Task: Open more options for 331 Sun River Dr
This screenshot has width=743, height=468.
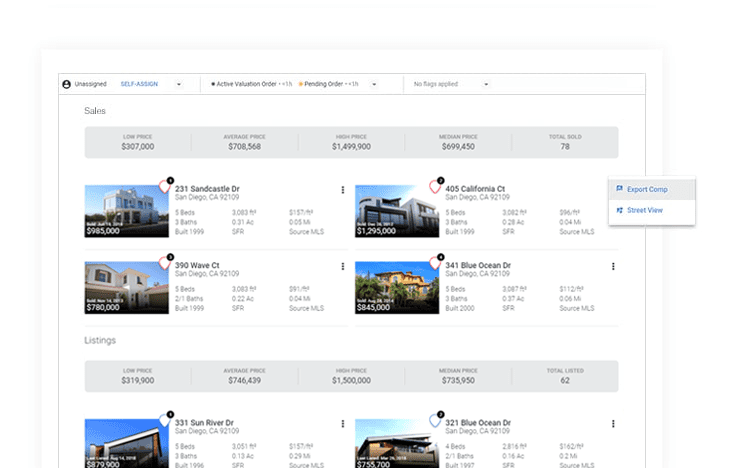Action: [x=343, y=424]
